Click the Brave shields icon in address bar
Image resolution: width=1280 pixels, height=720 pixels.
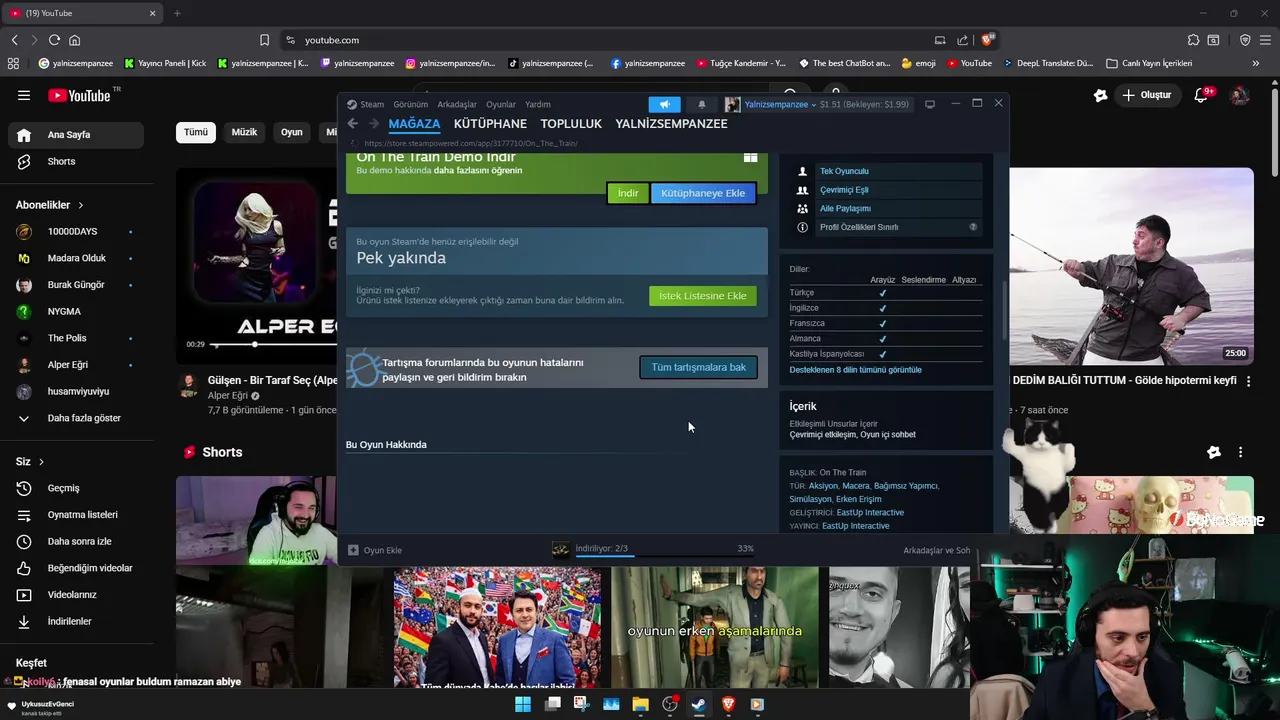[988, 40]
